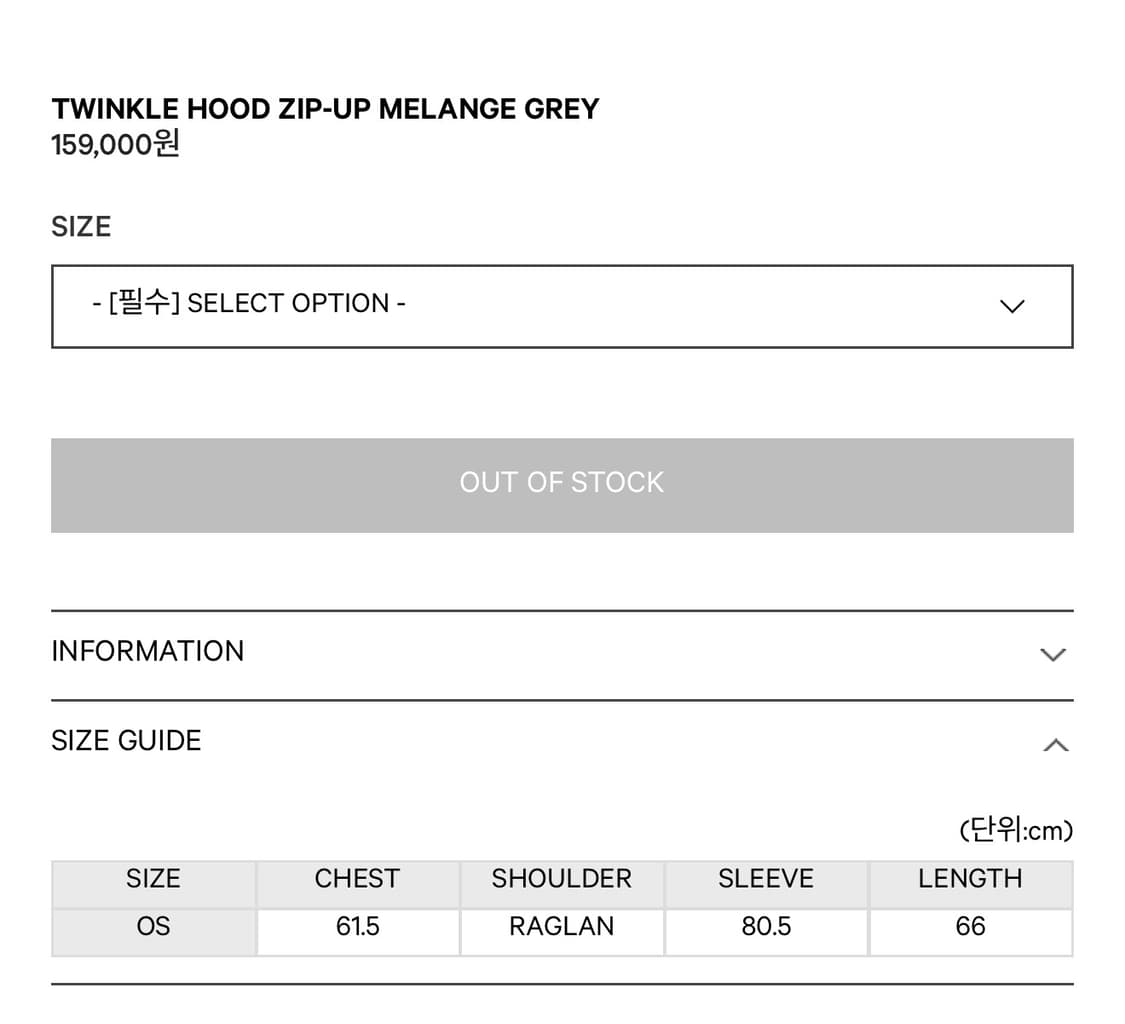This screenshot has width=1125, height=1024.
Task: Click the SIZE GUIDE up chevron icon
Action: (1055, 745)
